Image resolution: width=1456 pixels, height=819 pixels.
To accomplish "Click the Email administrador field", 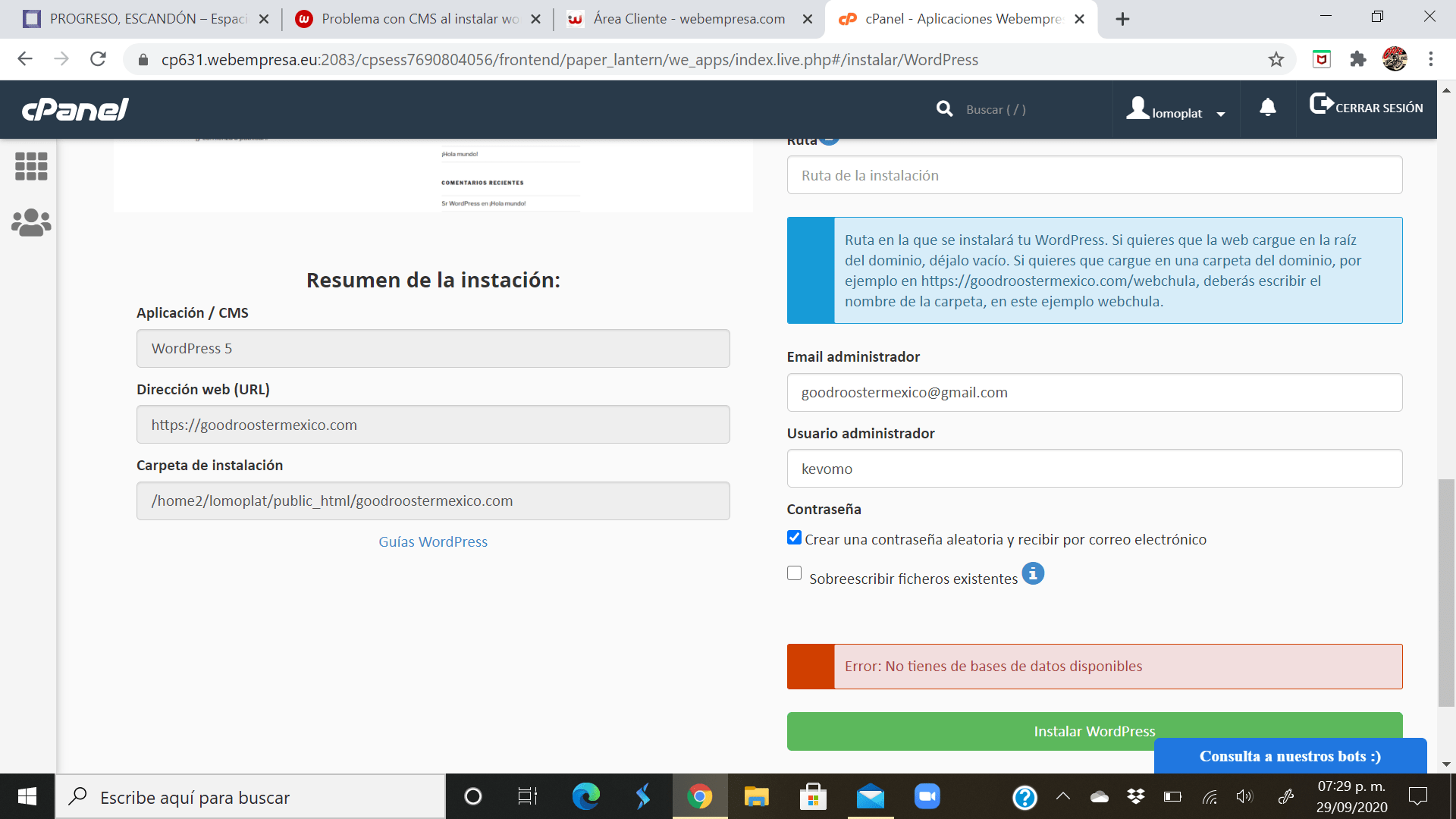I will [x=1094, y=392].
